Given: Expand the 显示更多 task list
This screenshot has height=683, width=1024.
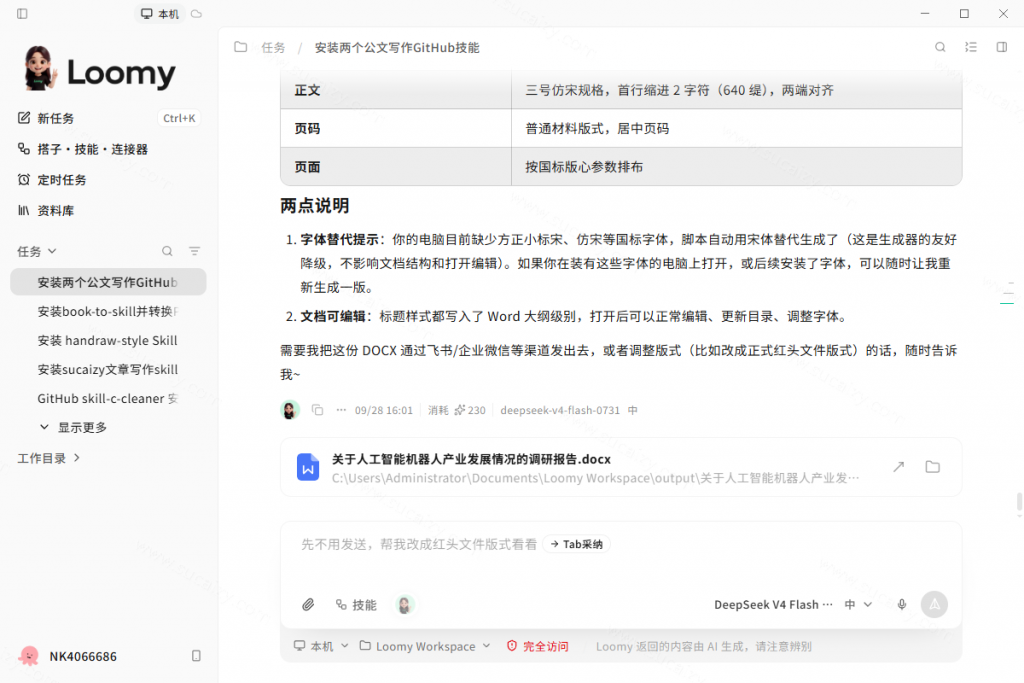Looking at the screenshot, I should tap(72, 427).
